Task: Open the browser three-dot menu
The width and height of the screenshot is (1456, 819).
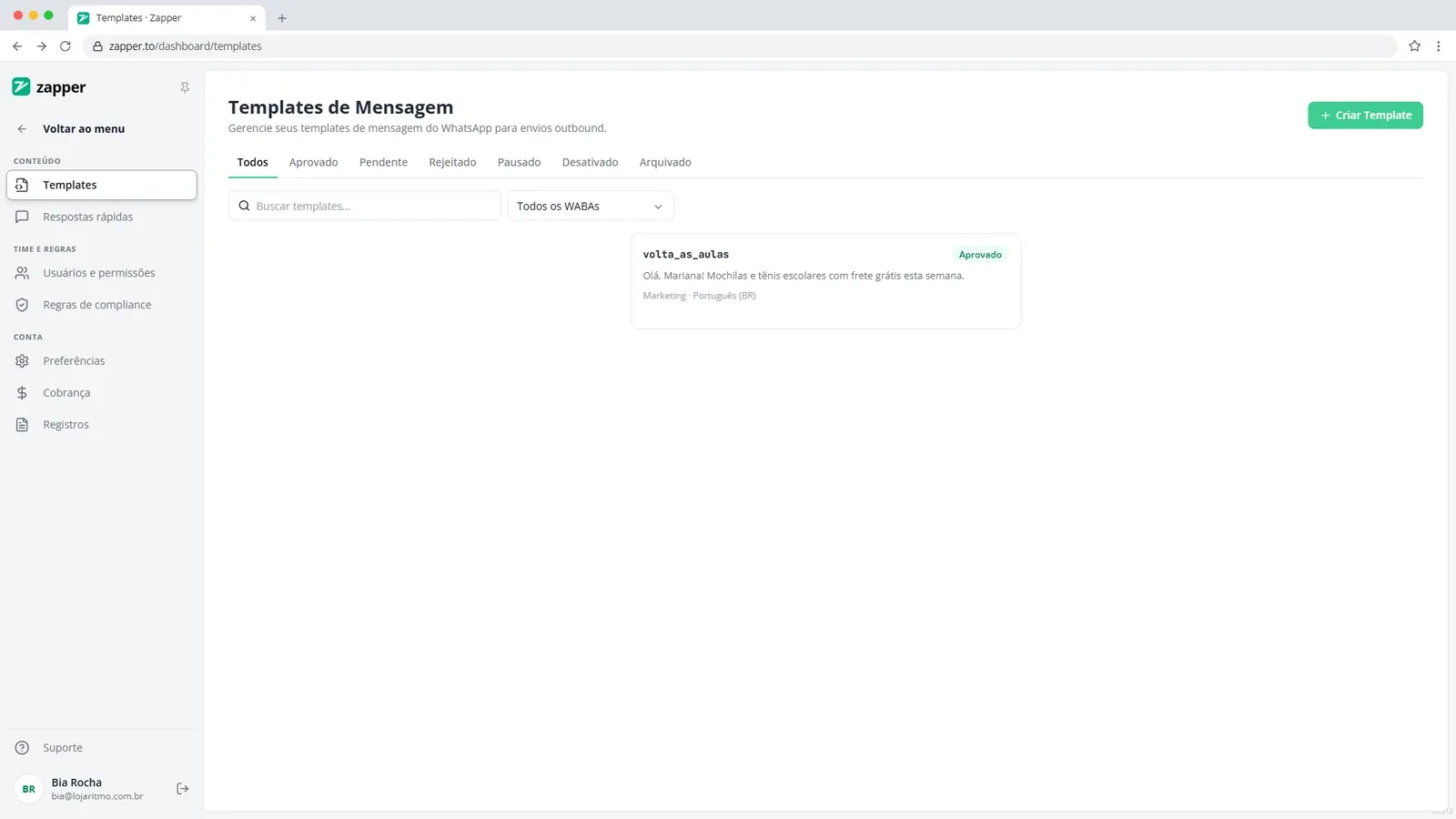Action: coord(1438,46)
